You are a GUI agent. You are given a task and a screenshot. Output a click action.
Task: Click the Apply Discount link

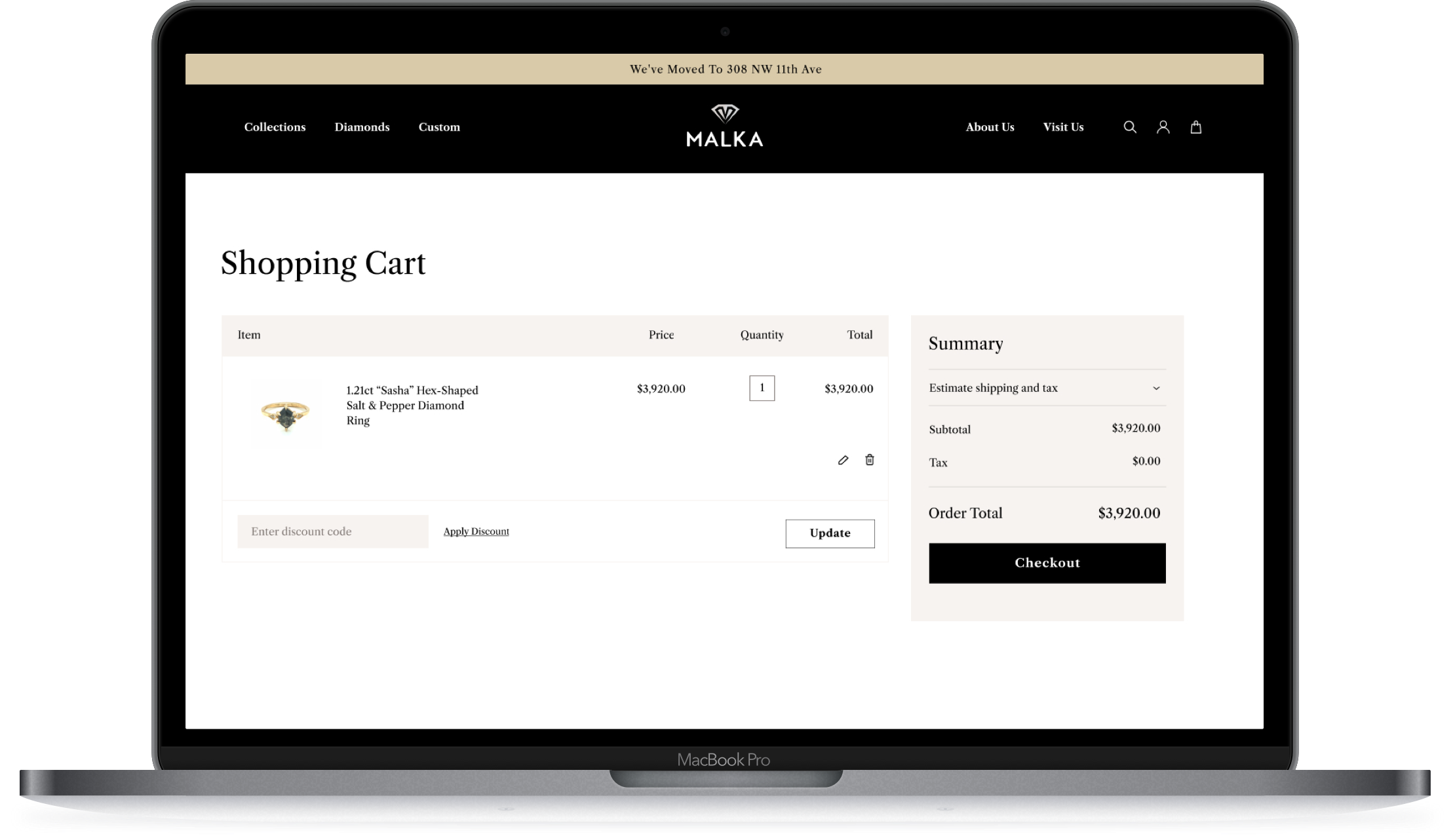476,531
